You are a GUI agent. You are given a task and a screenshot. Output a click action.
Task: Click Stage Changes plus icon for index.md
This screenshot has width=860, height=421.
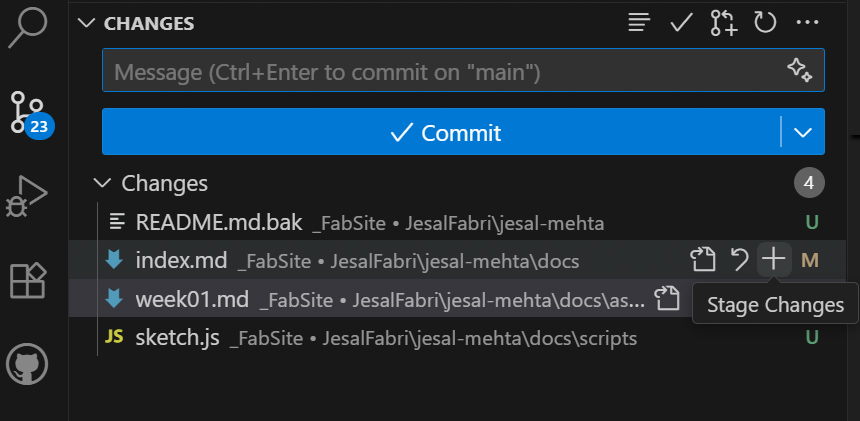(x=773, y=261)
